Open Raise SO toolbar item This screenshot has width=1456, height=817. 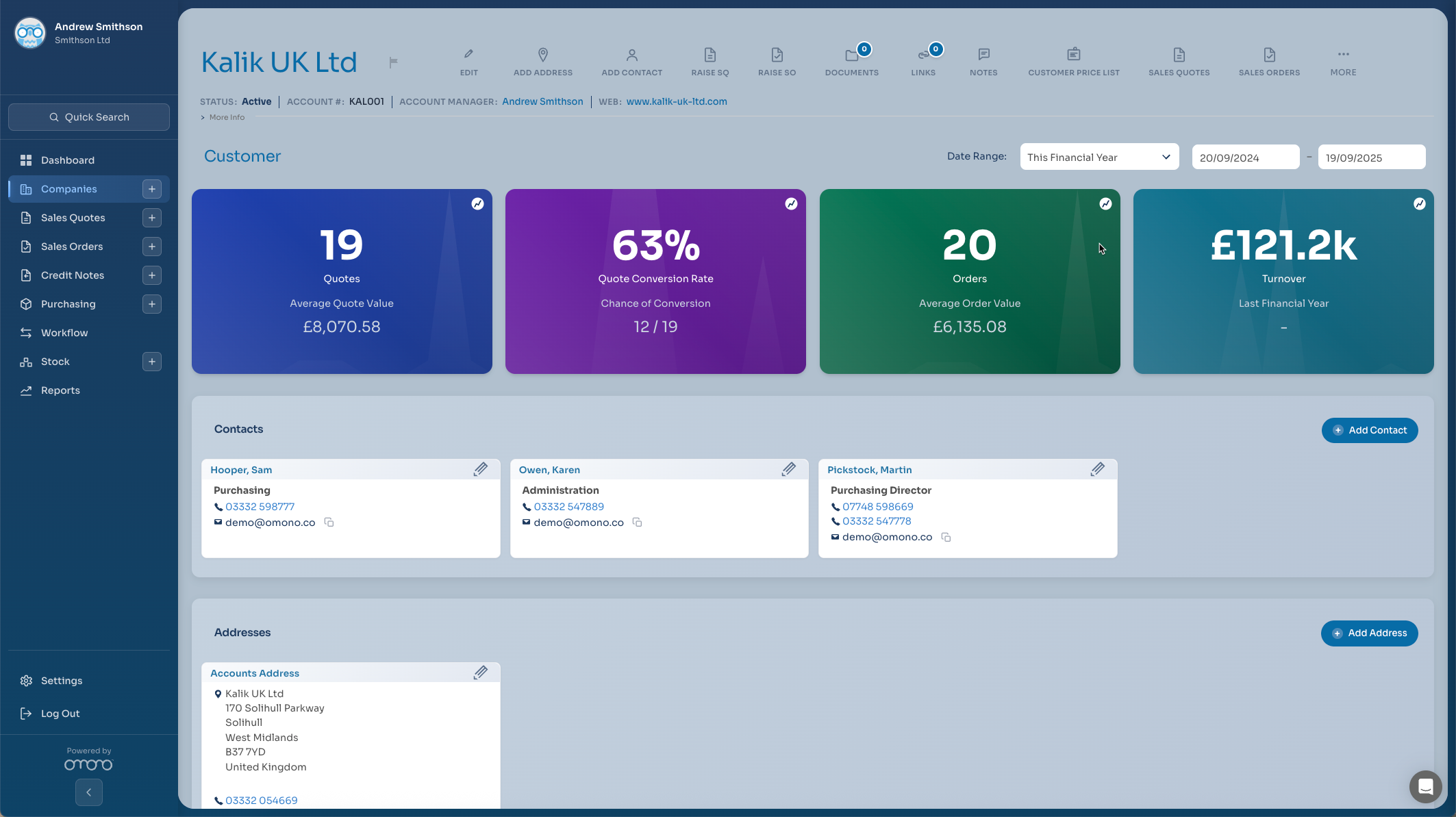point(777,62)
